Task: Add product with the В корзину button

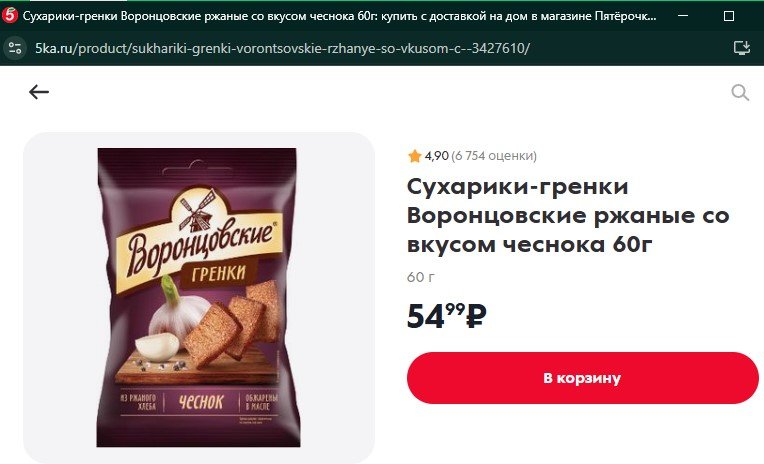Action: pyautogui.click(x=582, y=378)
